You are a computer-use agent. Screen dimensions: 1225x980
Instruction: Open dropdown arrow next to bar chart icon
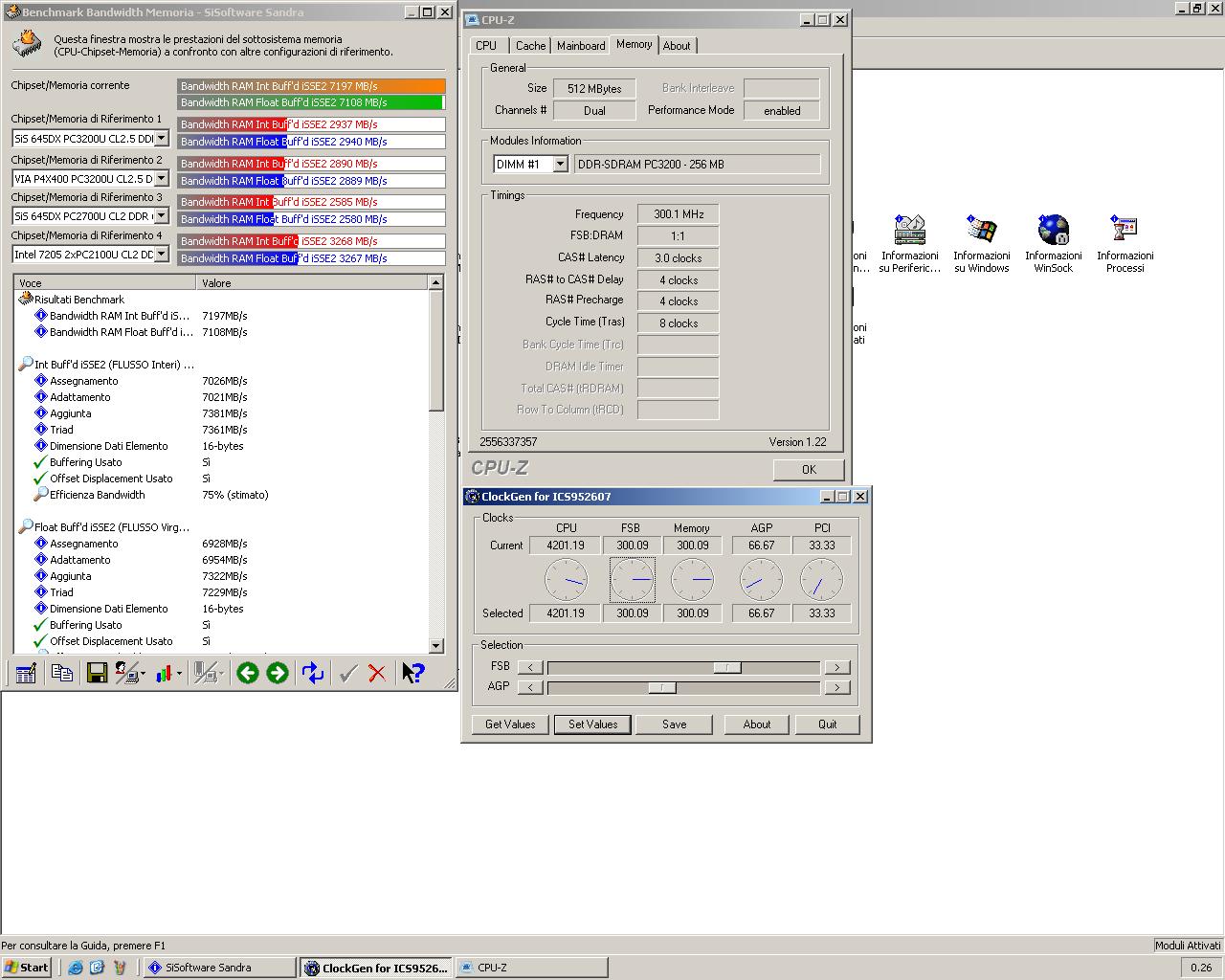pyautogui.click(x=179, y=674)
